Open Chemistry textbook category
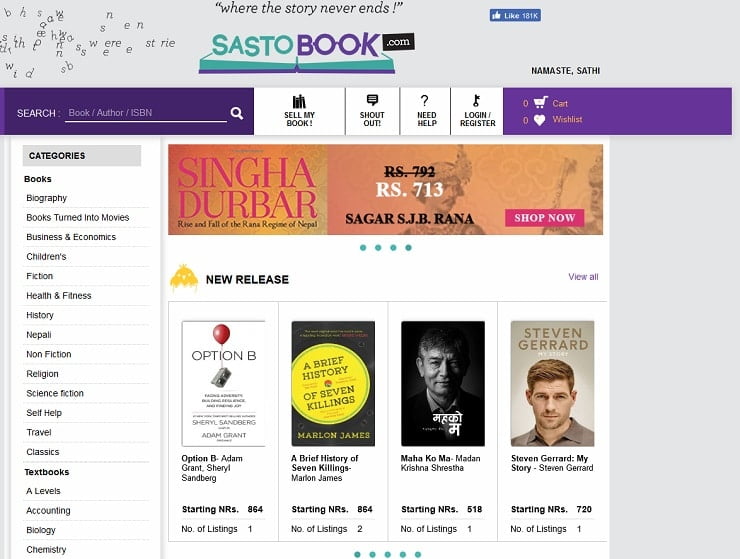 (x=46, y=550)
